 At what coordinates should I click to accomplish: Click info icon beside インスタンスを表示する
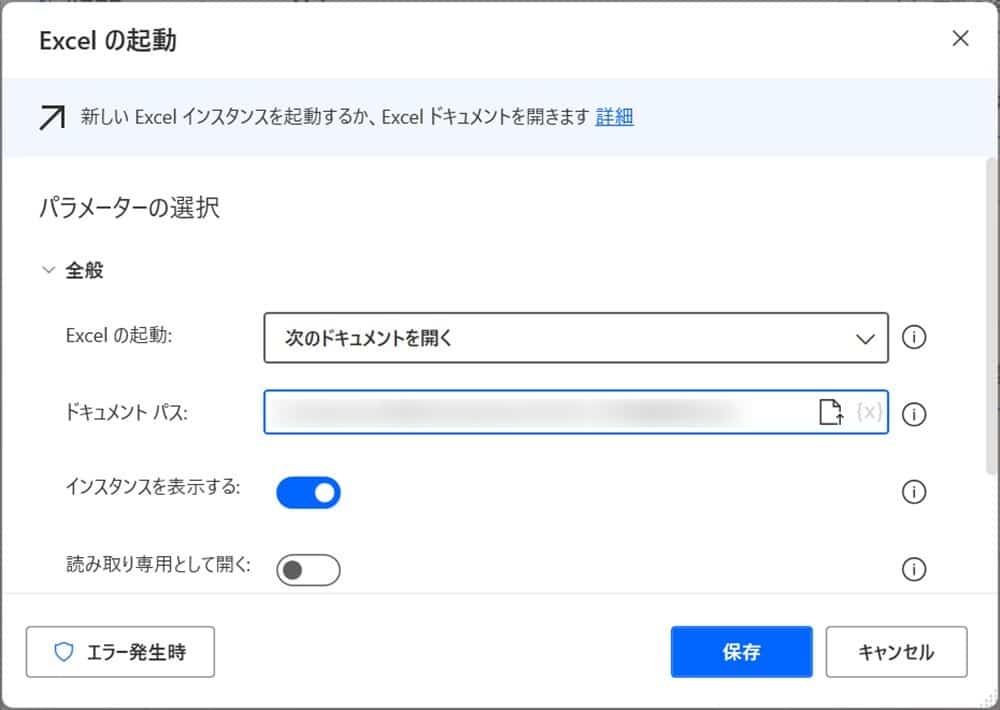click(x=913, y=492)
